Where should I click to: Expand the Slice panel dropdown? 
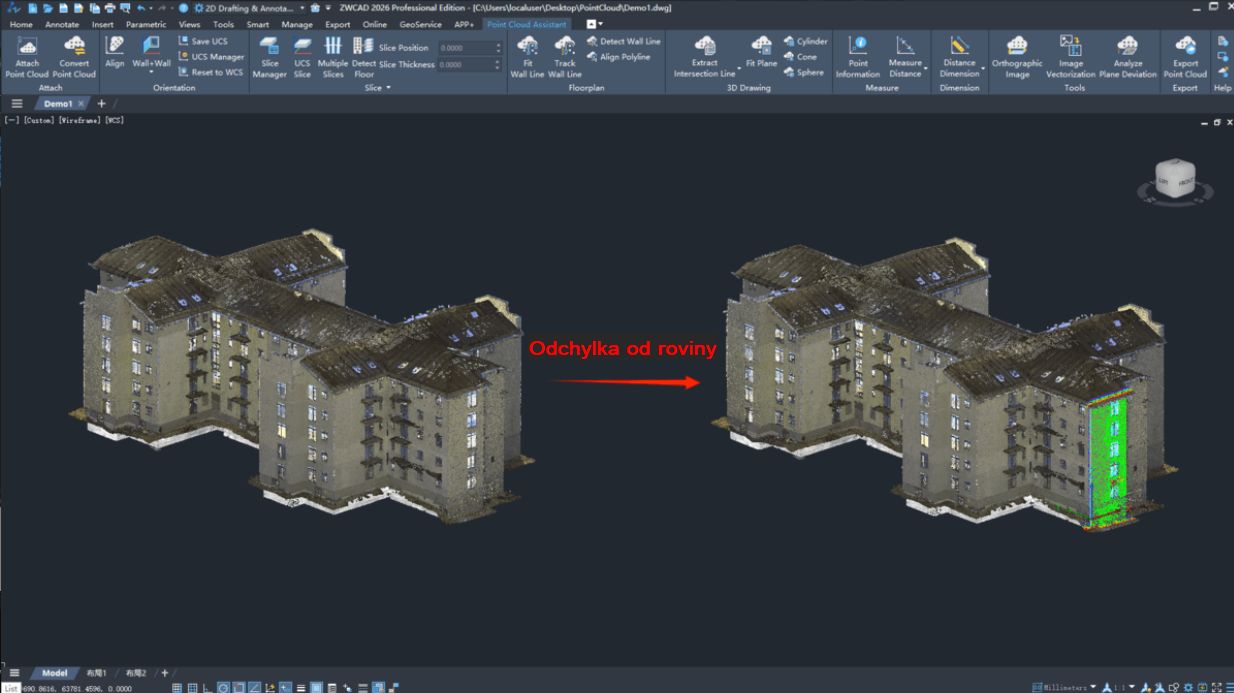tap(388, 88)
